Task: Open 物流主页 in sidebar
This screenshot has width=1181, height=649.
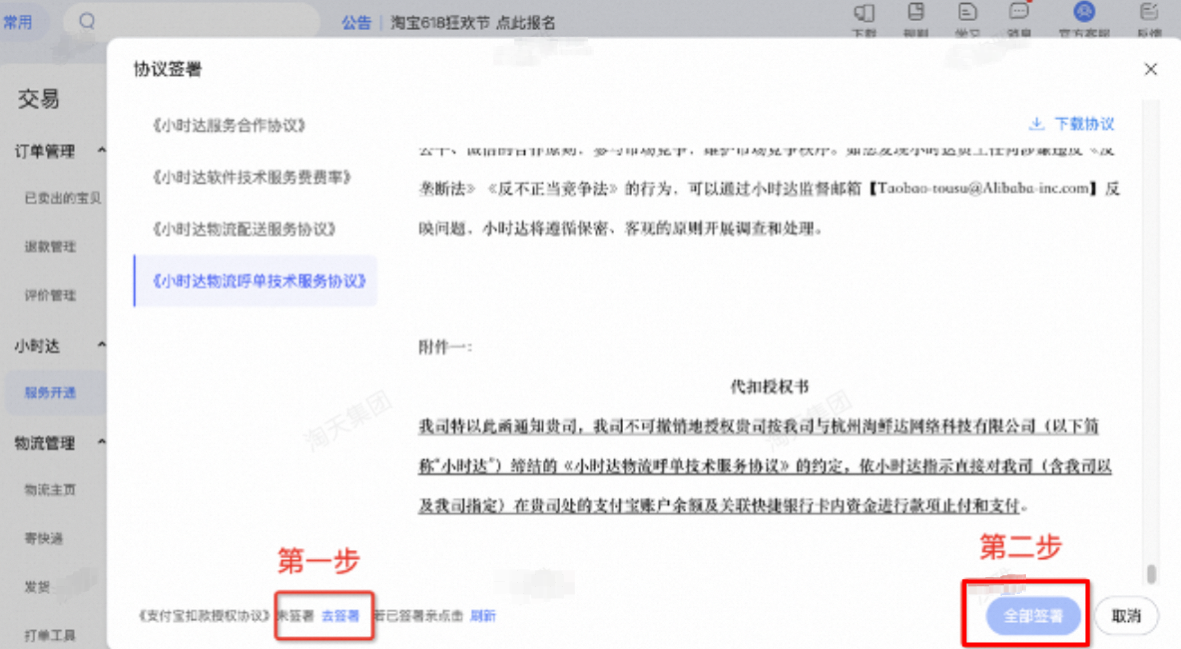Action: tap(50, 489)
